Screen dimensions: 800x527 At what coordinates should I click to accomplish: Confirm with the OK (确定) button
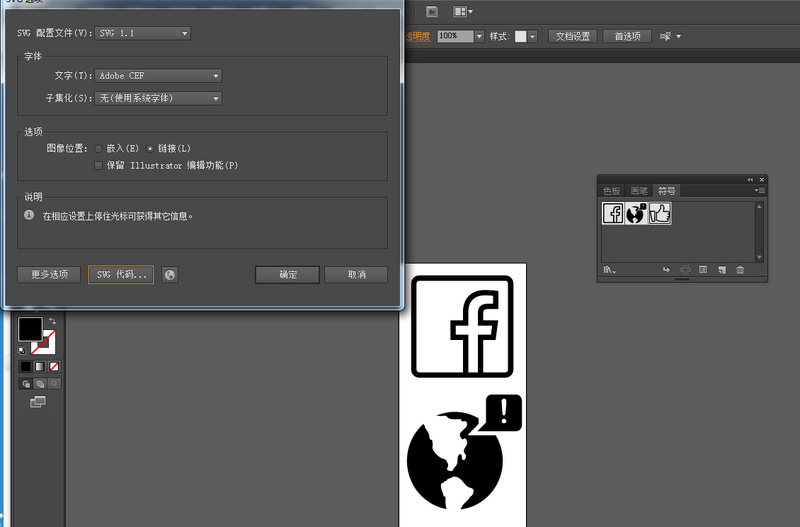(287, 274)
